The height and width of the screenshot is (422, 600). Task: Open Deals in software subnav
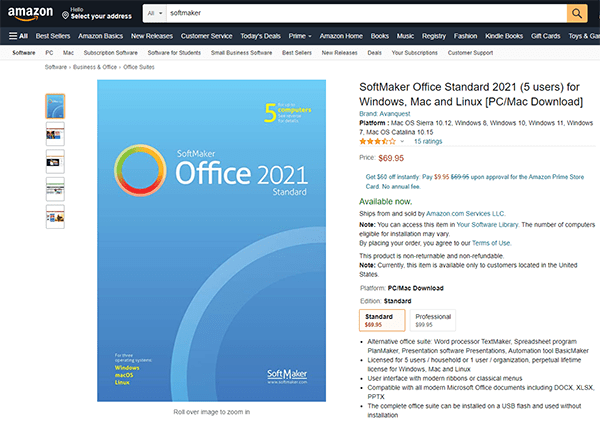[x=375, y=53]
